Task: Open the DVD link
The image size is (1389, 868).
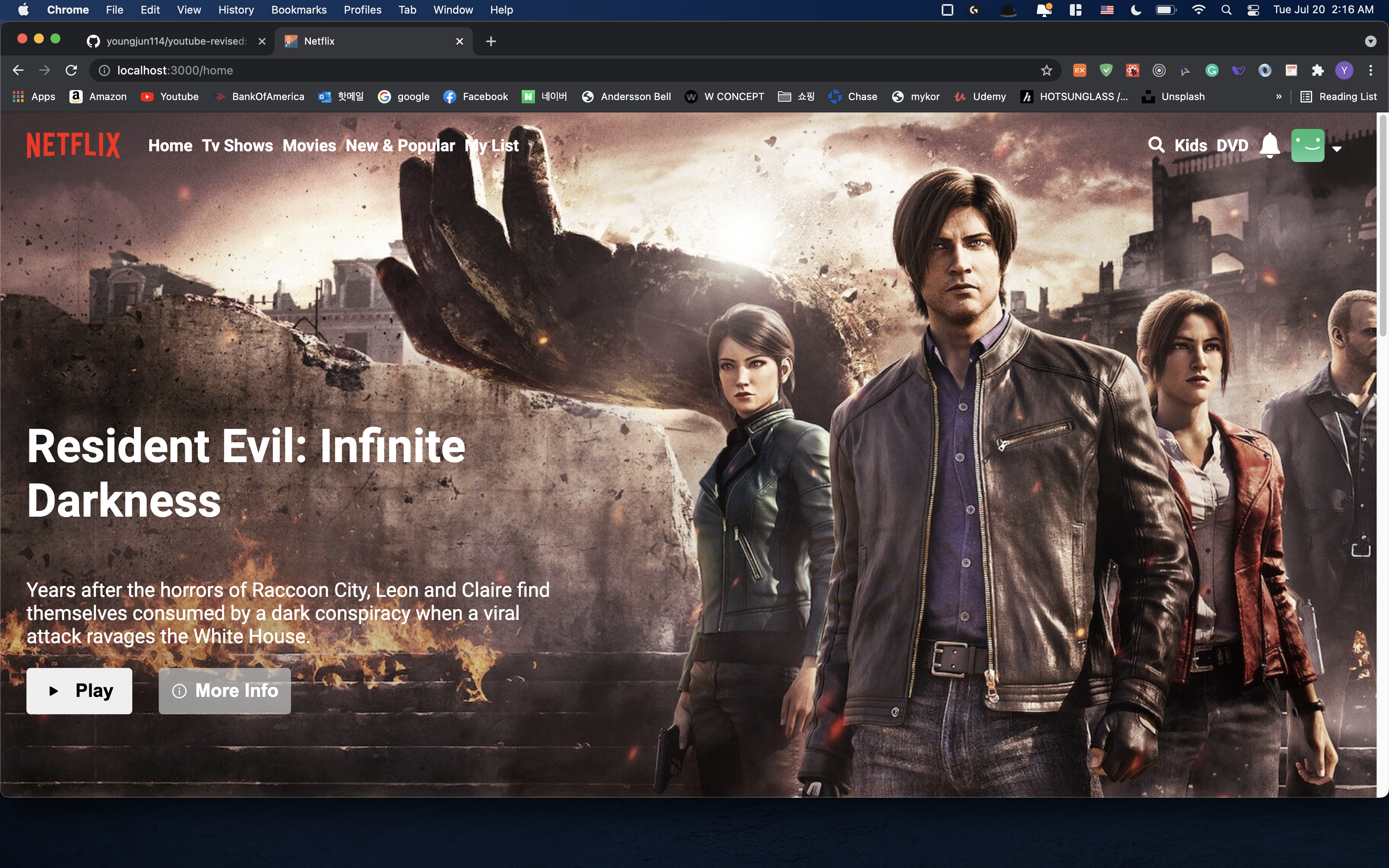Action: click(x=1232, y=146)
